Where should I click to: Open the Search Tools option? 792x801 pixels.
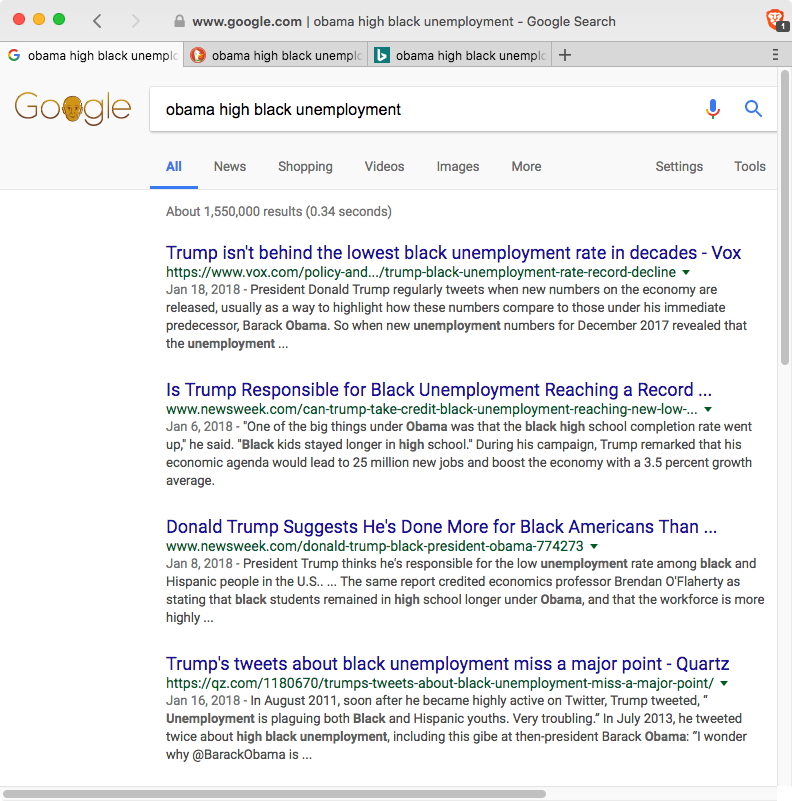click(749, 167)
